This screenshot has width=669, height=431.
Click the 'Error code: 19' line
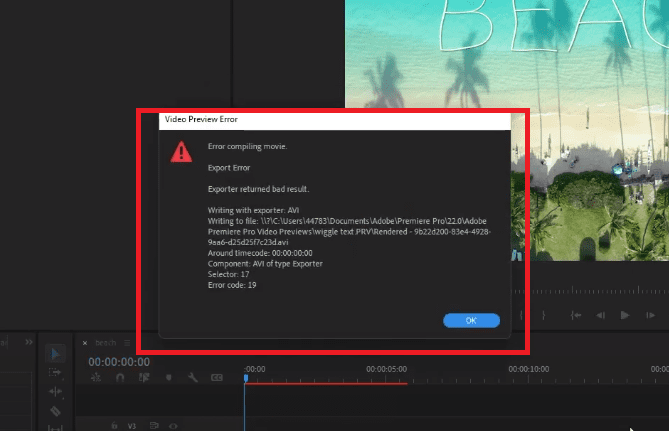pos(232,285)
